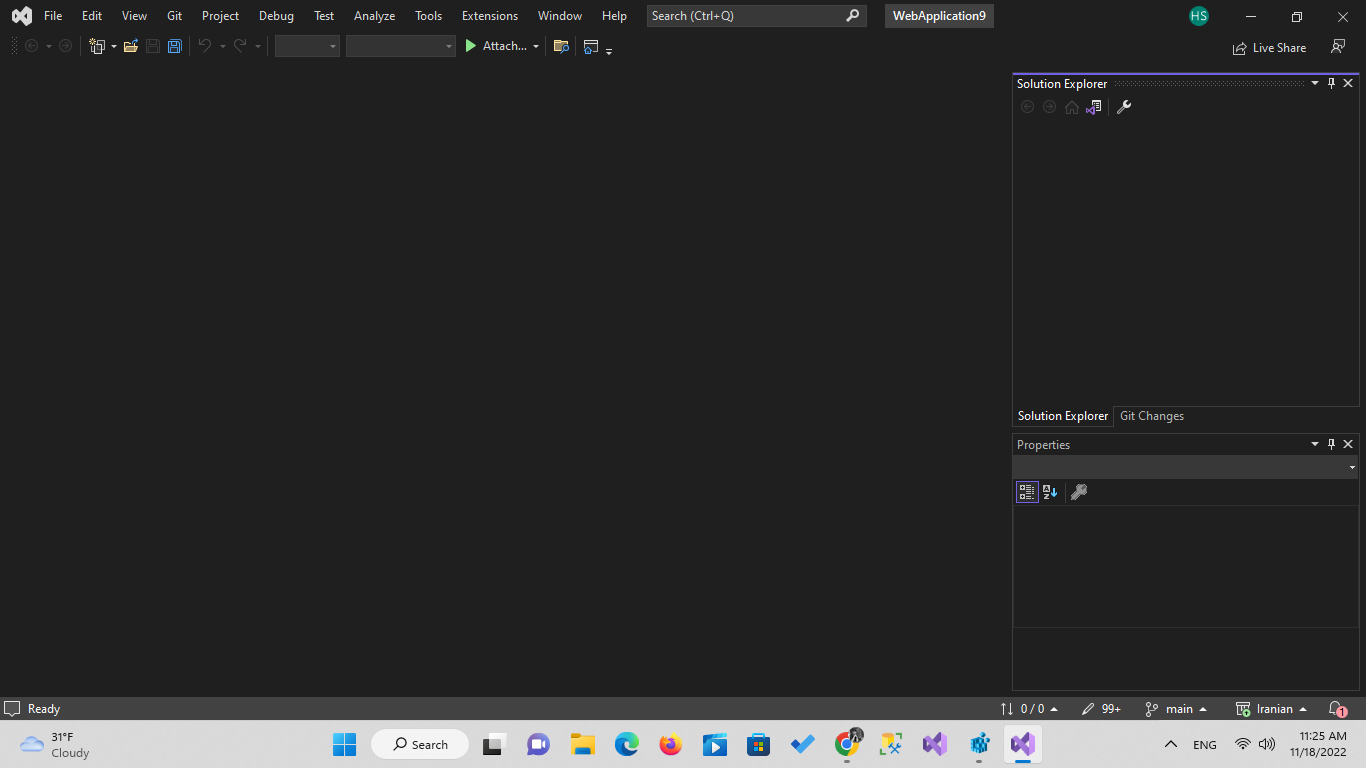
Task: Open the Extensions menu
Action: 490,16
